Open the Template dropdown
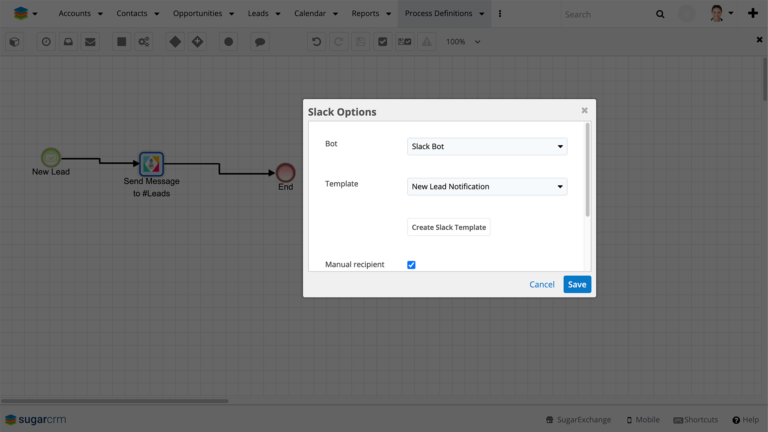This screenshot has height=432, width=768. (x=487, y=187)
